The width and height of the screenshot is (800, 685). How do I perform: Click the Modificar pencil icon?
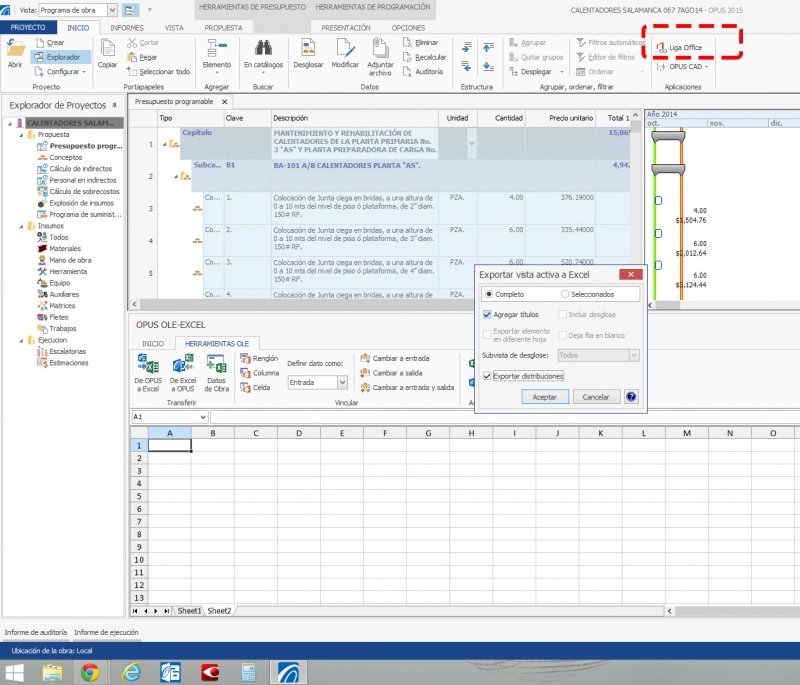pos(345,48)
